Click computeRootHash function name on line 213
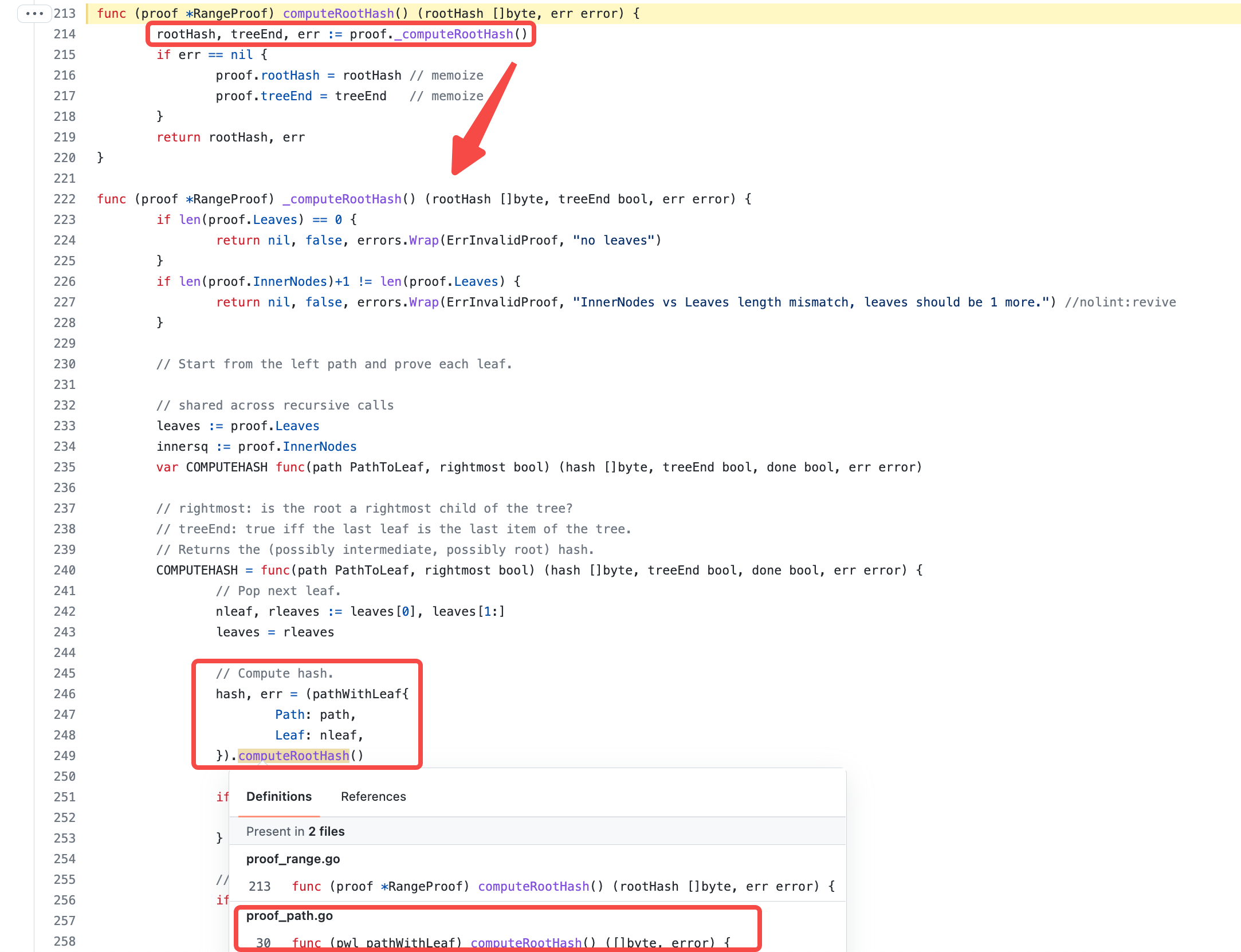Viewport: 1241px width, 952px height. 338,13
